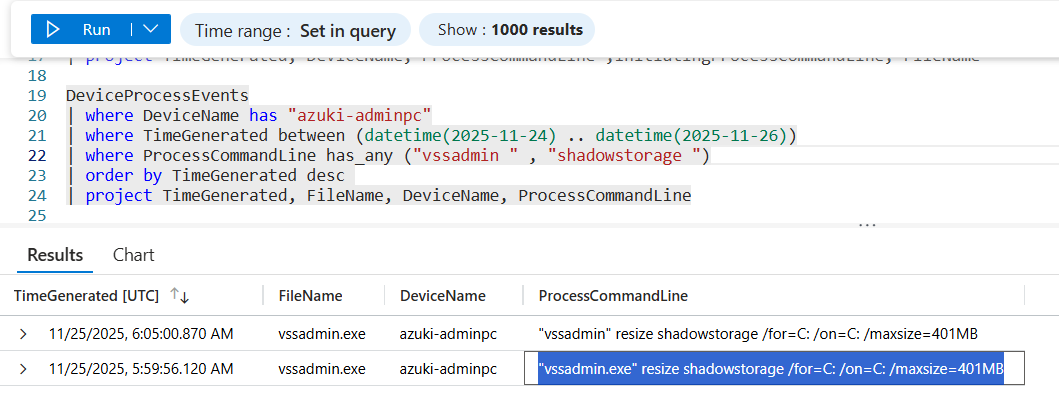Click the "vssadmin" resize shadowstorage command cell
This screenshot has height=393, width=1059.
point(758,334)
